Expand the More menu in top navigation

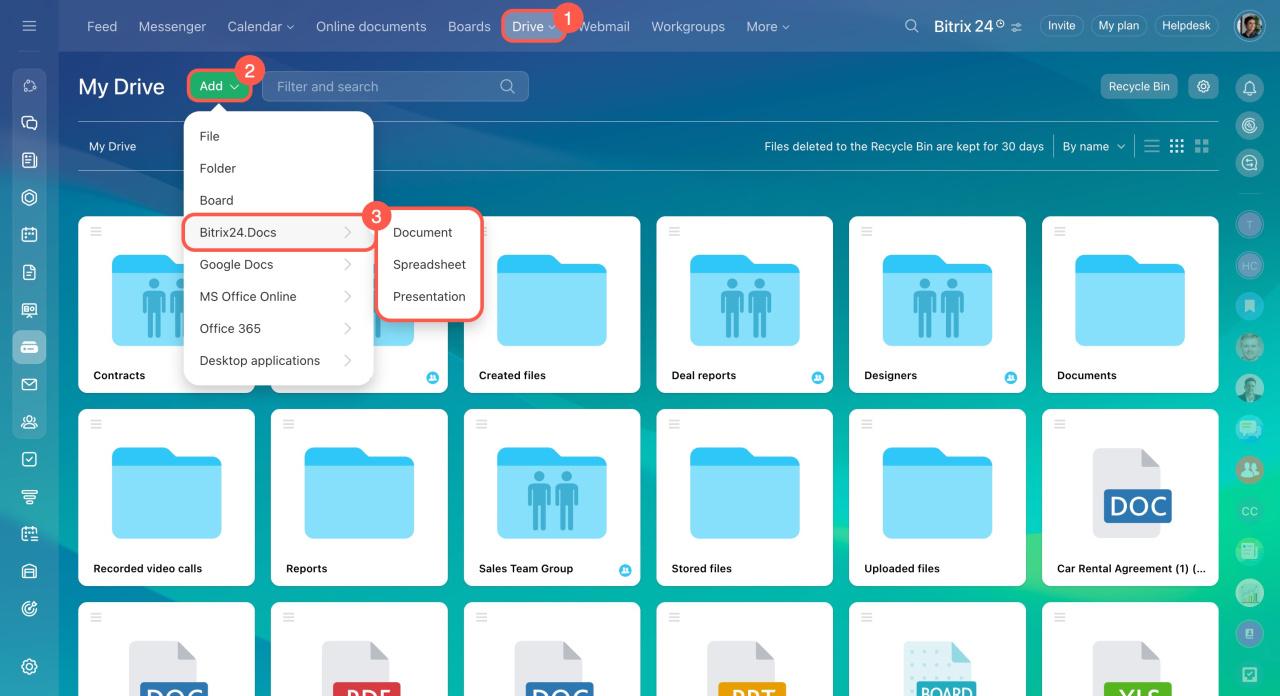click(x=768, y=27)
